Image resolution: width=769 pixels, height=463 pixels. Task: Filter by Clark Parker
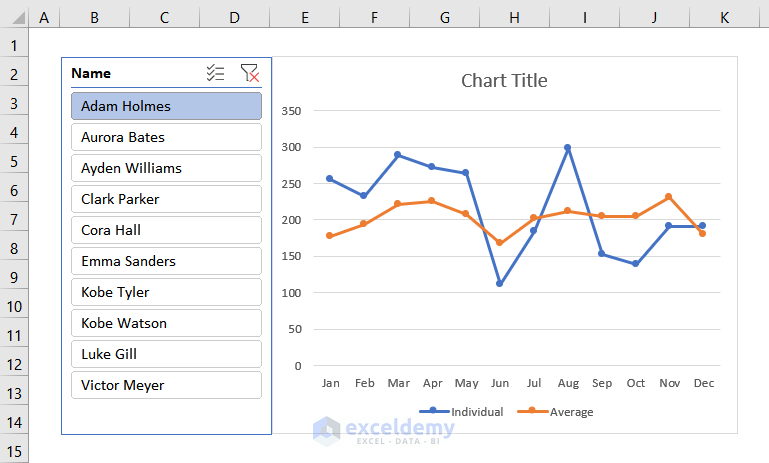point(166,199)
